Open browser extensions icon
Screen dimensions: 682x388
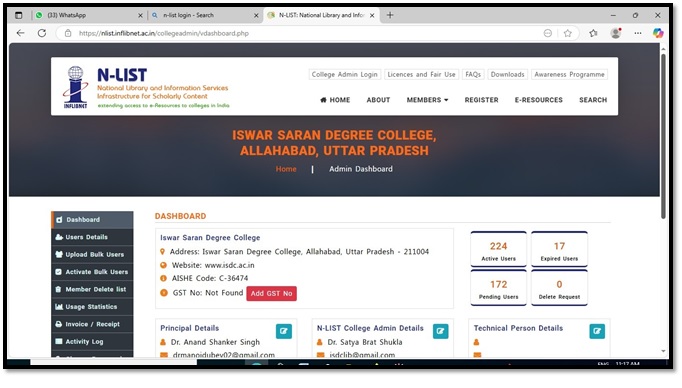click(x=593, y=33)
